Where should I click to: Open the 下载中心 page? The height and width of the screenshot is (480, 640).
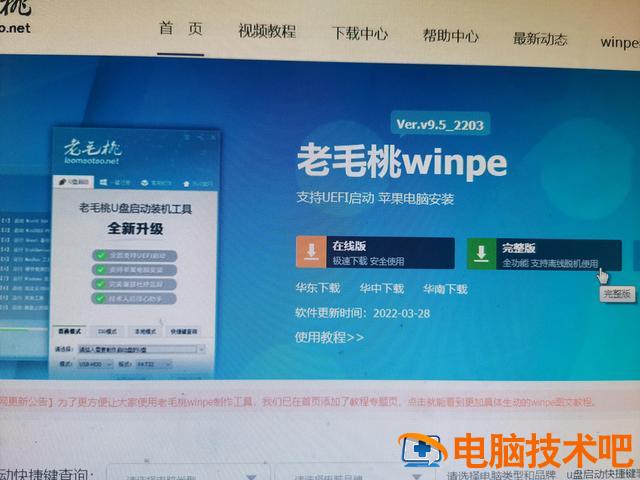click(360, 33)
